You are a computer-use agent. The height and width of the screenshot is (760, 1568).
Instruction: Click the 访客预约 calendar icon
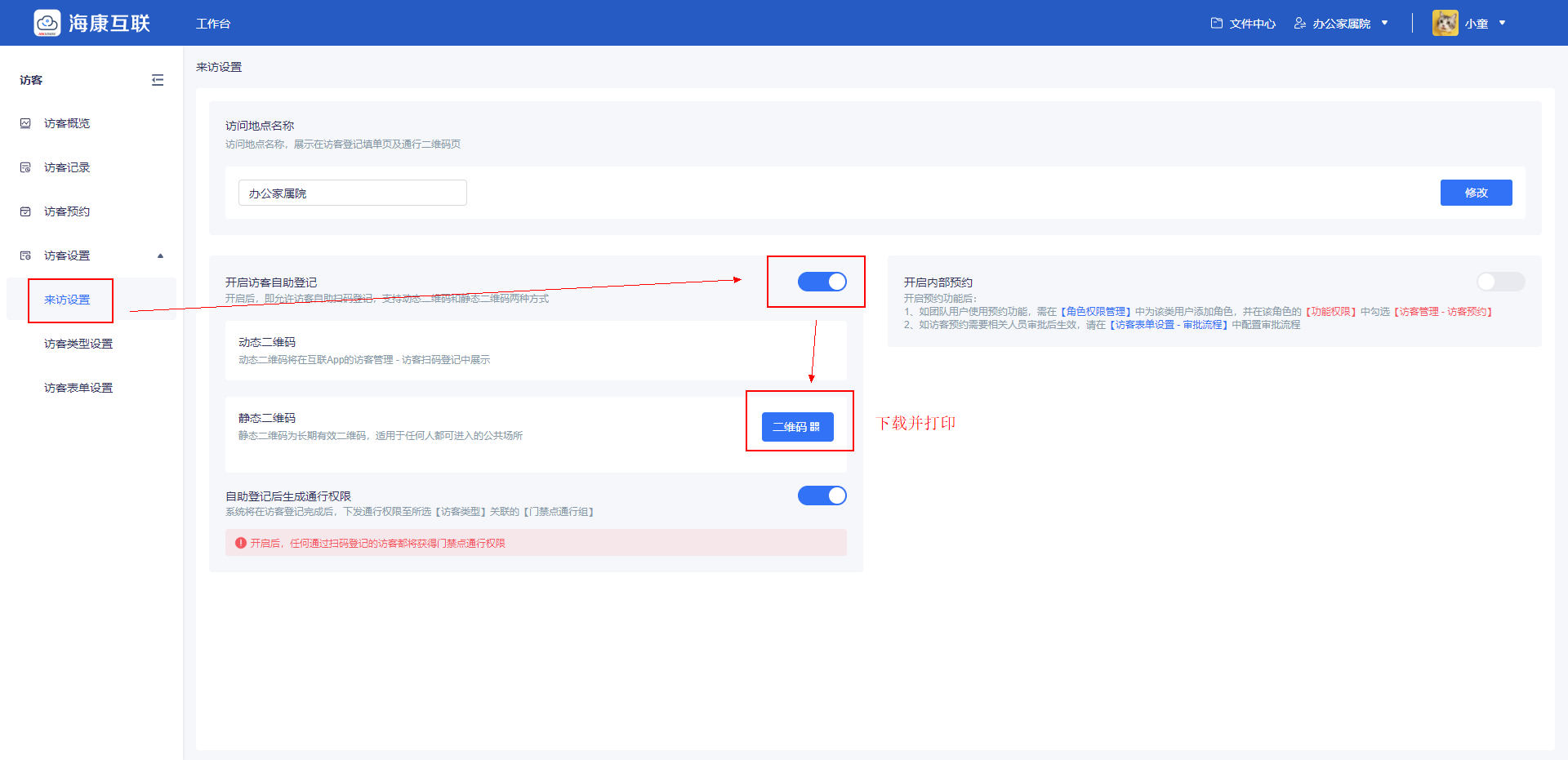coord(25,211)
